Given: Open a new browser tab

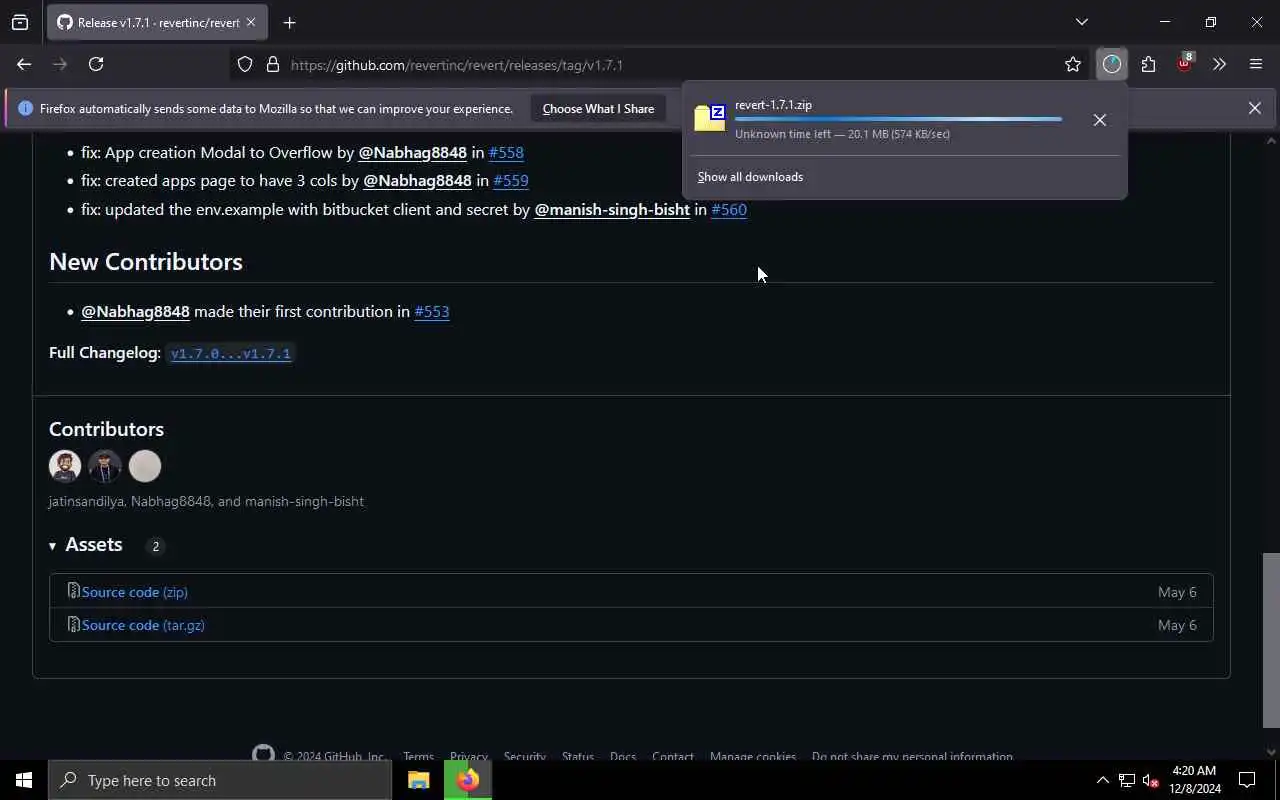Looking at the screenshot, I should tap(289, 22).
